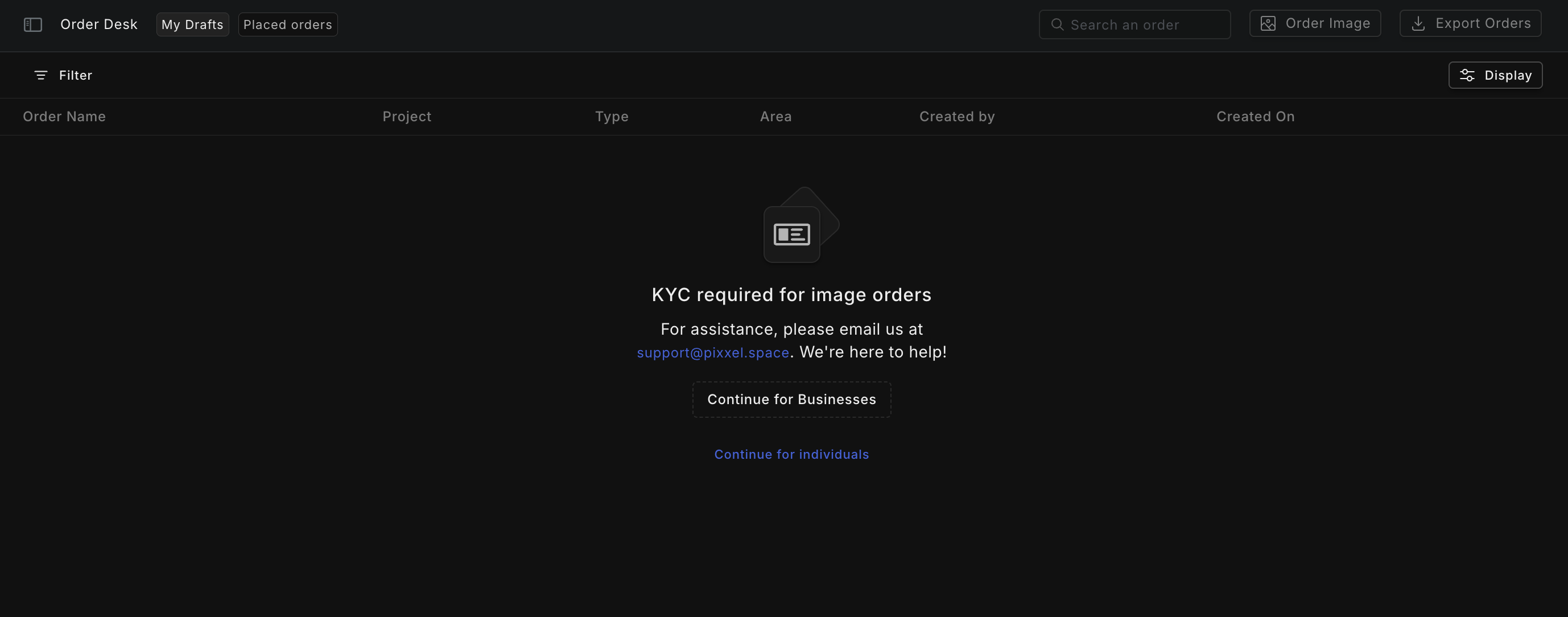Open the support@pixxel.space email link
The width and height of the screenshot is (1568, 617).
(713, 352)
